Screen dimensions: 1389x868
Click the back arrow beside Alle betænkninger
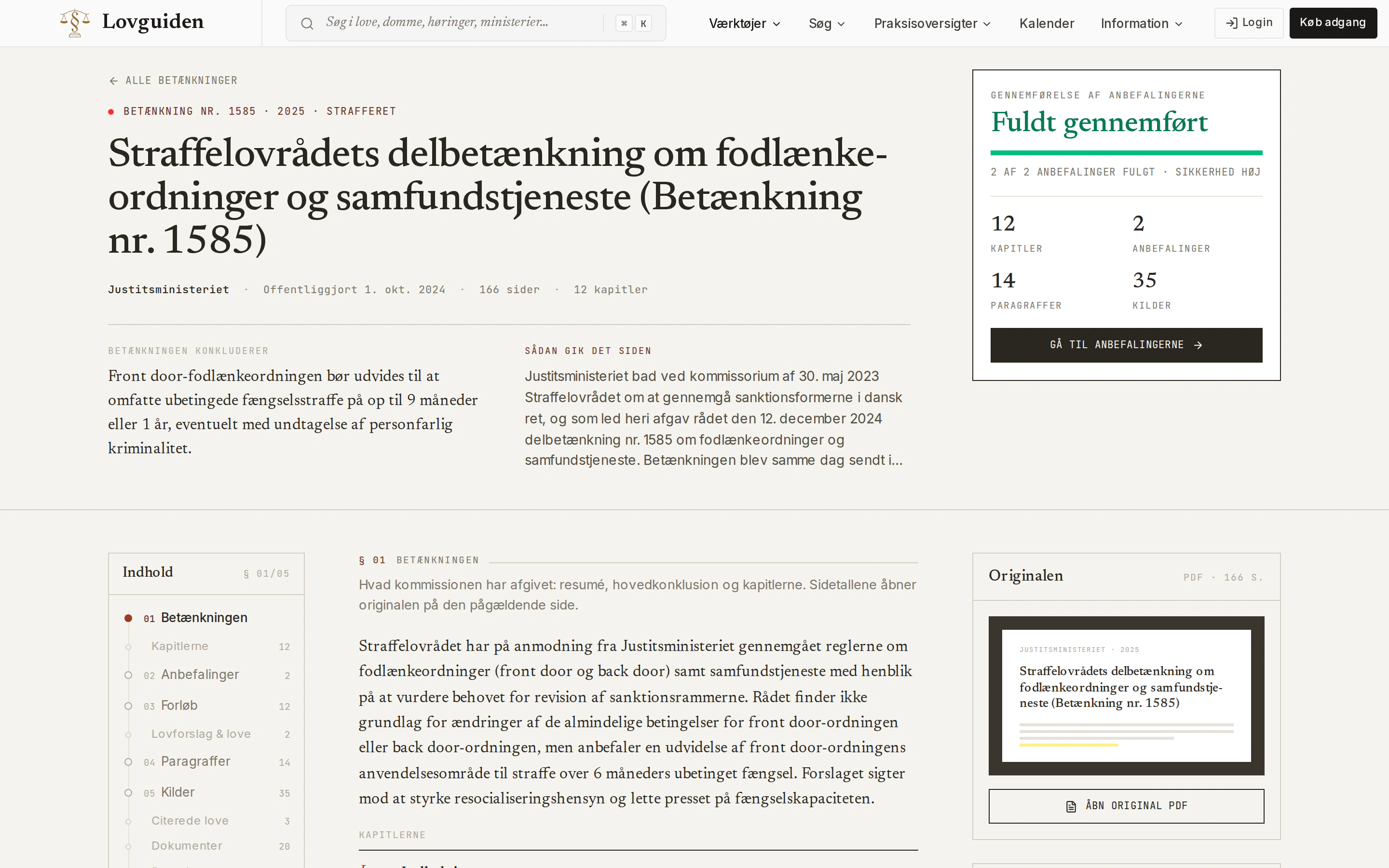tap(114, 81)
